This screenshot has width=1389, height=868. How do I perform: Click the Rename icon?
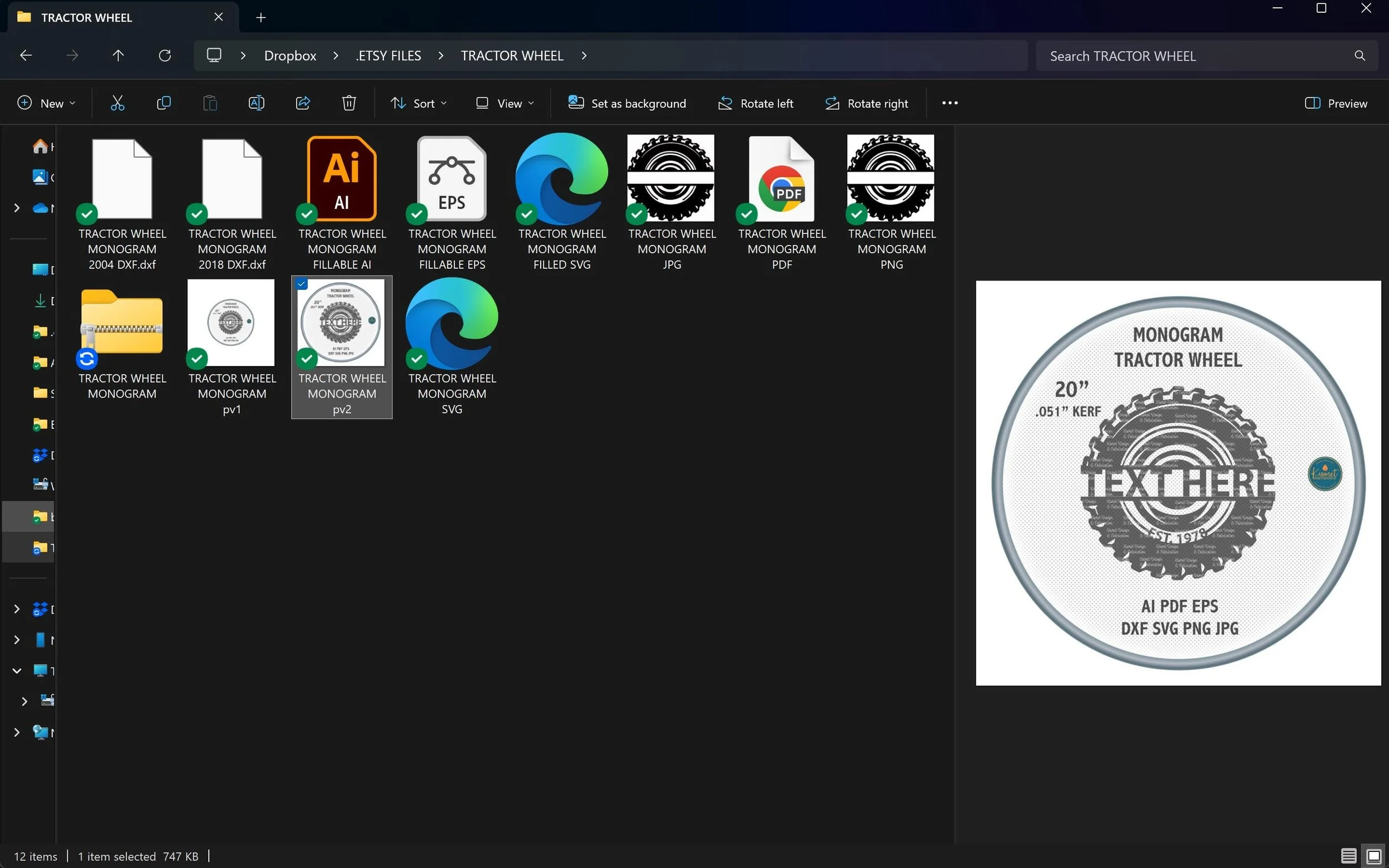point(256,103)
